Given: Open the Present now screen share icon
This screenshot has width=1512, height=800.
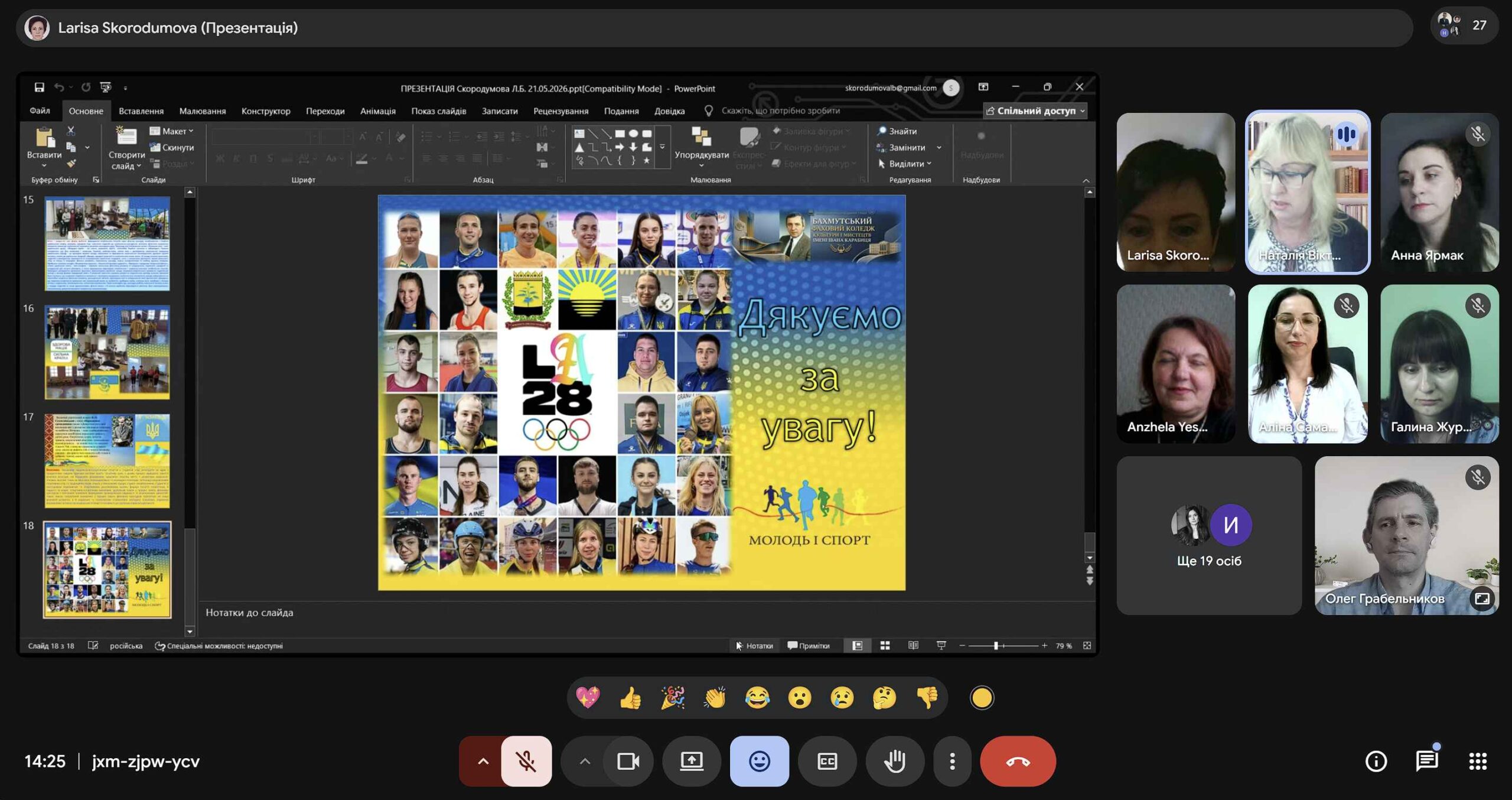Looking at the screenshot, I should click(x=692, y=761).
